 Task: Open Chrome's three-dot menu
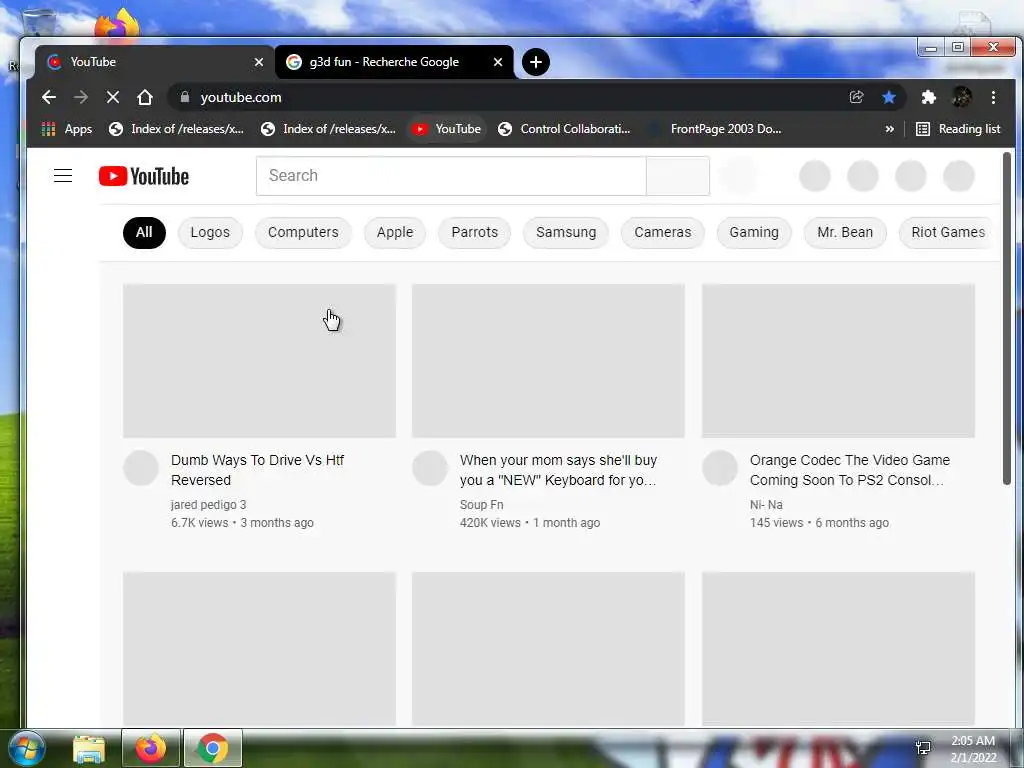click(x=993, y=97)
